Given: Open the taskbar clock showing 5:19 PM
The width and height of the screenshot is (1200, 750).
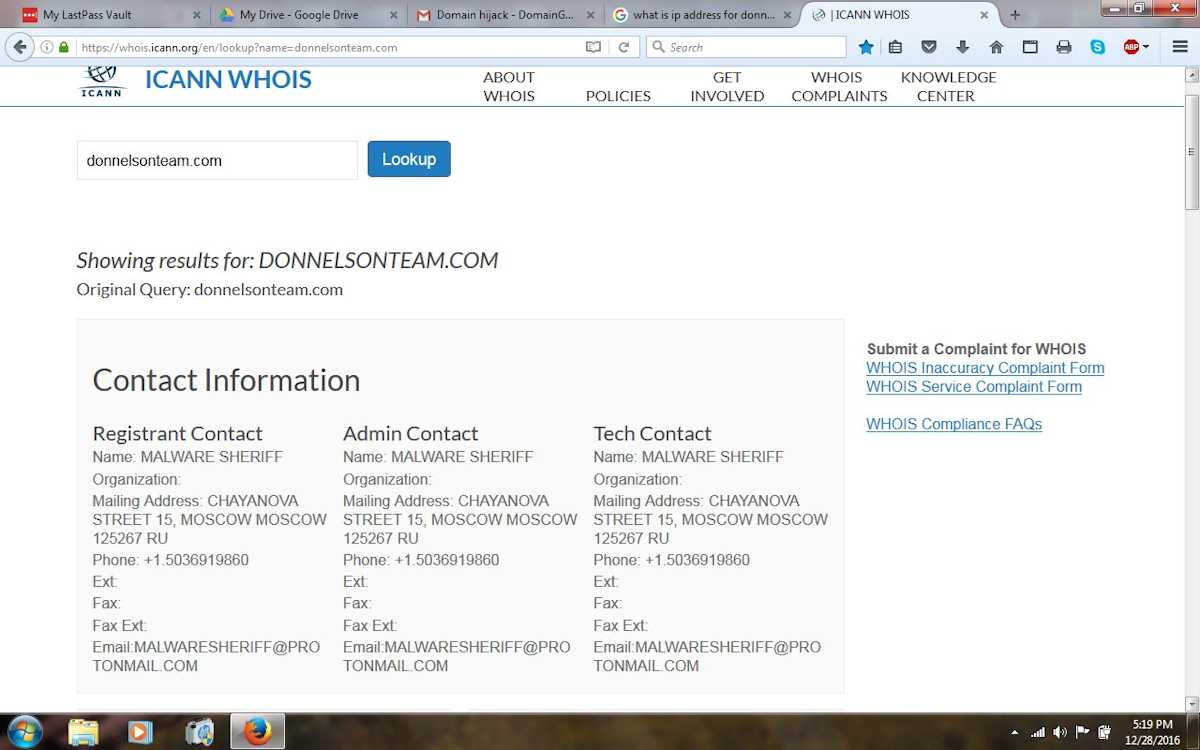Looking at the screenshot, I should pyautogui.click(x=1153, y=732).
